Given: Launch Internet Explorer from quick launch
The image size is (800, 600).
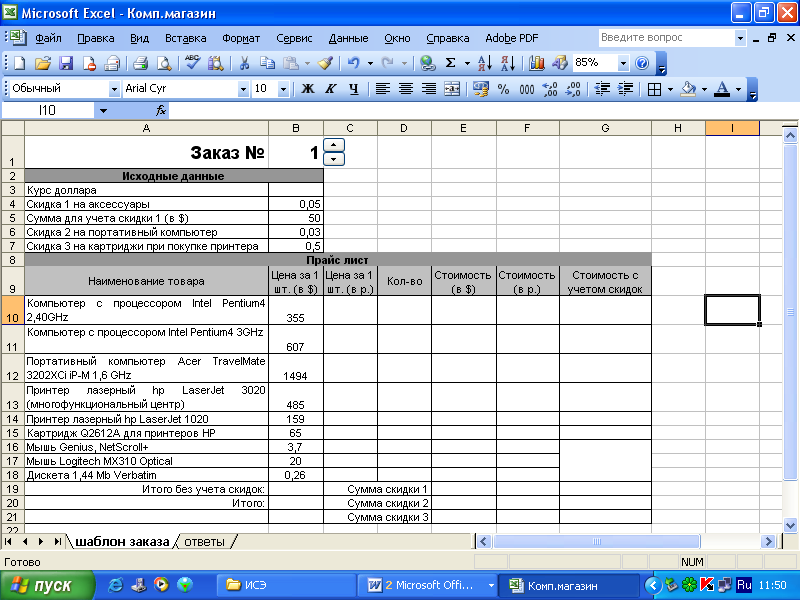Looking at the screenshot, I should [115, 585].
